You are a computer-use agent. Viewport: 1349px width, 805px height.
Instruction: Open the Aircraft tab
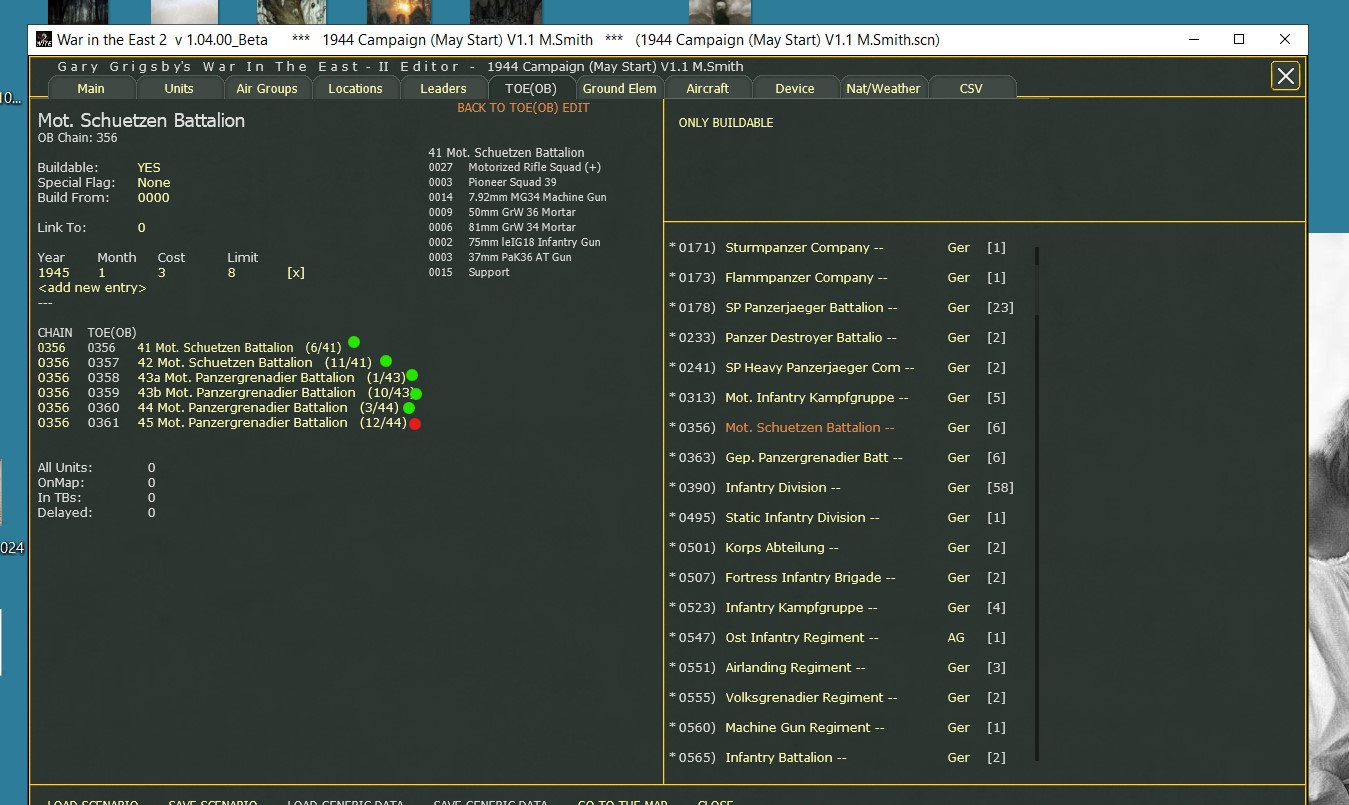tap(708, 88)
